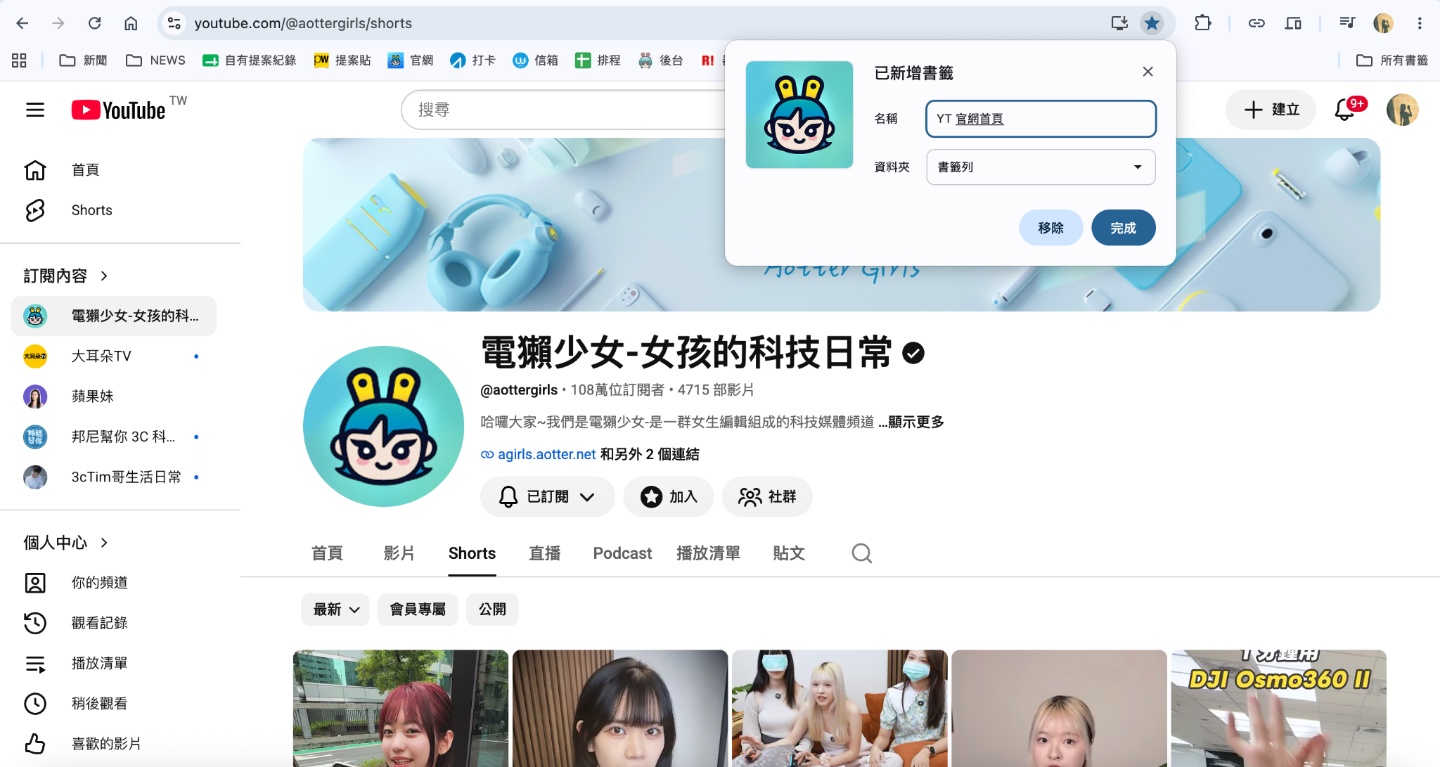This screenshot has width=1440, height=767.
Task: Open 播放清單 in the sidebar
Action: click(114, 663)
